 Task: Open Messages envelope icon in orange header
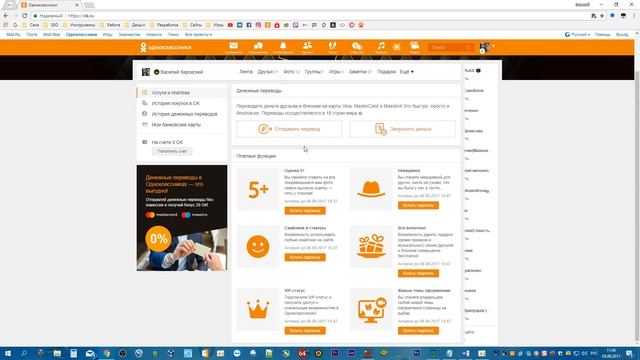click(x=233, y=47)
